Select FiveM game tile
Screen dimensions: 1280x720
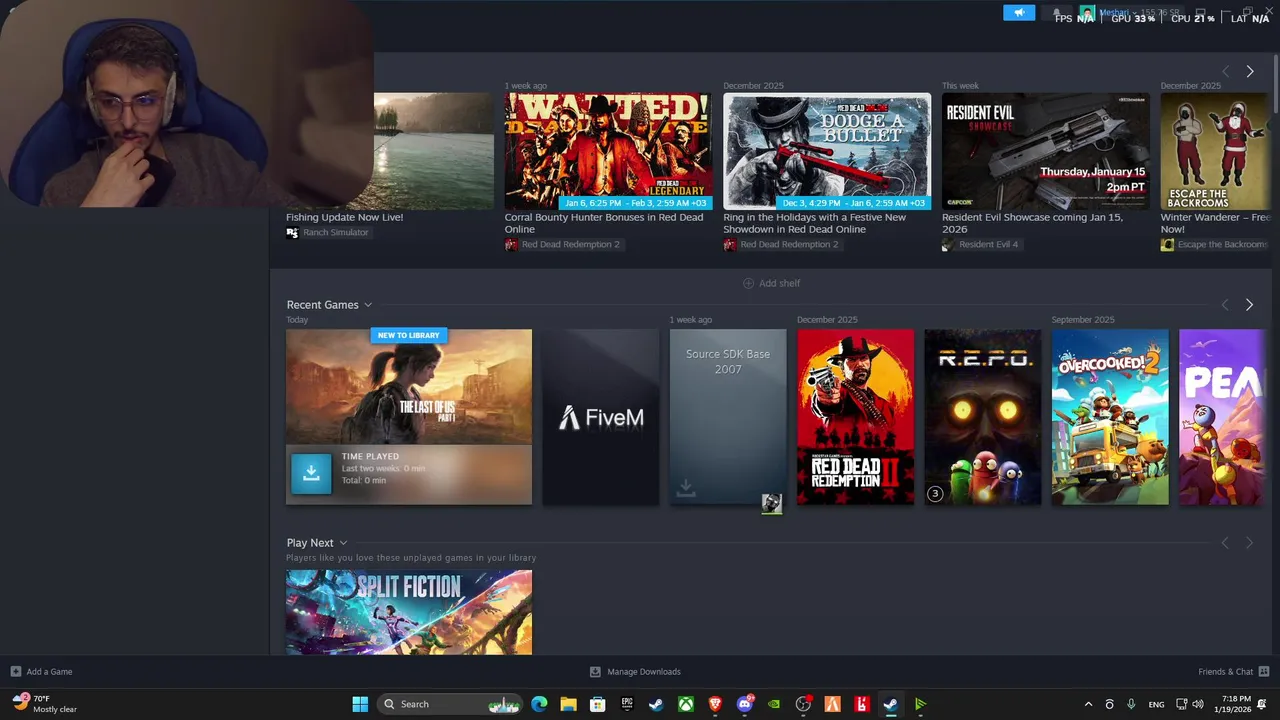click(x=600, y=417)
